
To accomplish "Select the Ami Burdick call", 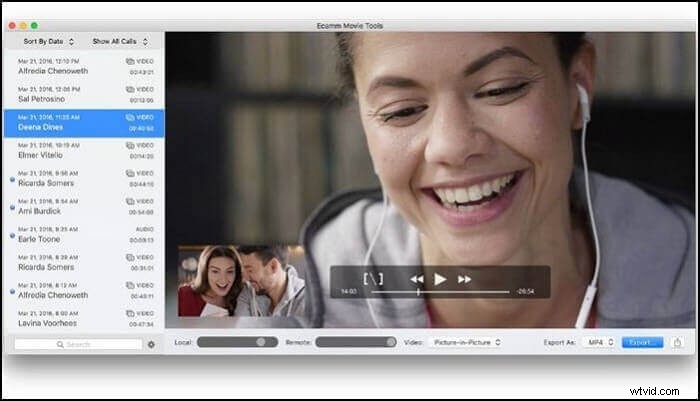I will click(x=84, y=207).
